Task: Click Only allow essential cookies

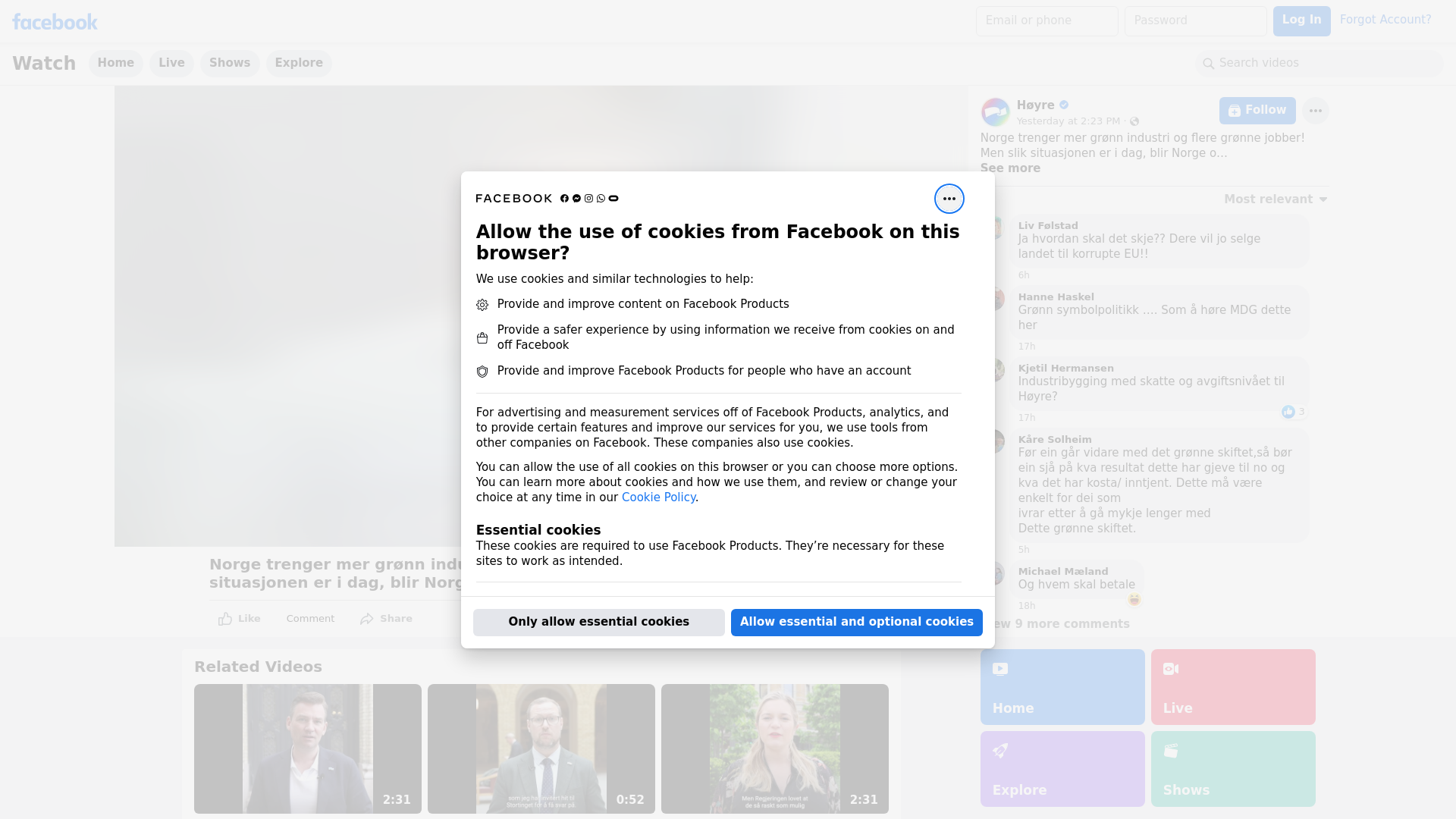Action: (598, 622)
